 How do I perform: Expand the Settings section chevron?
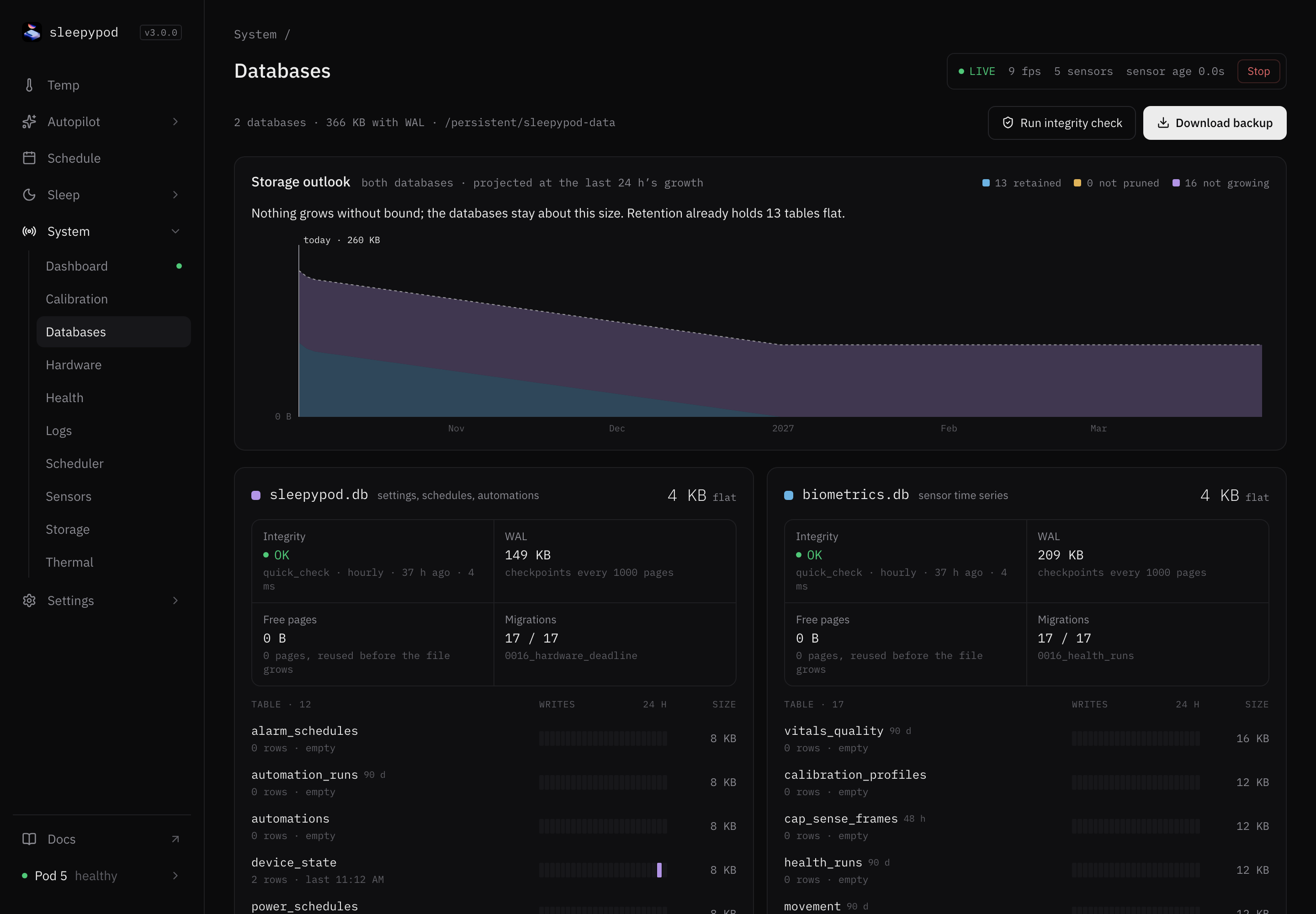[175, 600]
